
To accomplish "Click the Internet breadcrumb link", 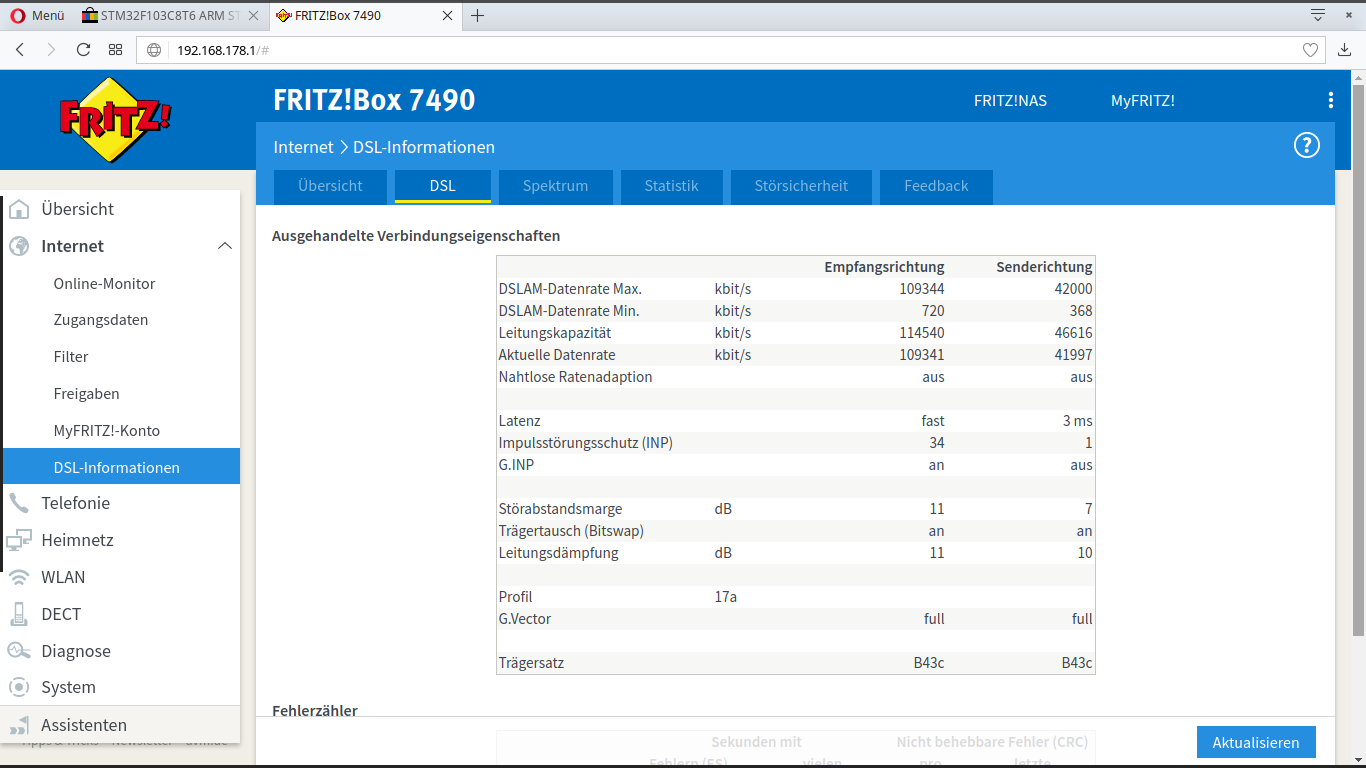I will [303, 147].
